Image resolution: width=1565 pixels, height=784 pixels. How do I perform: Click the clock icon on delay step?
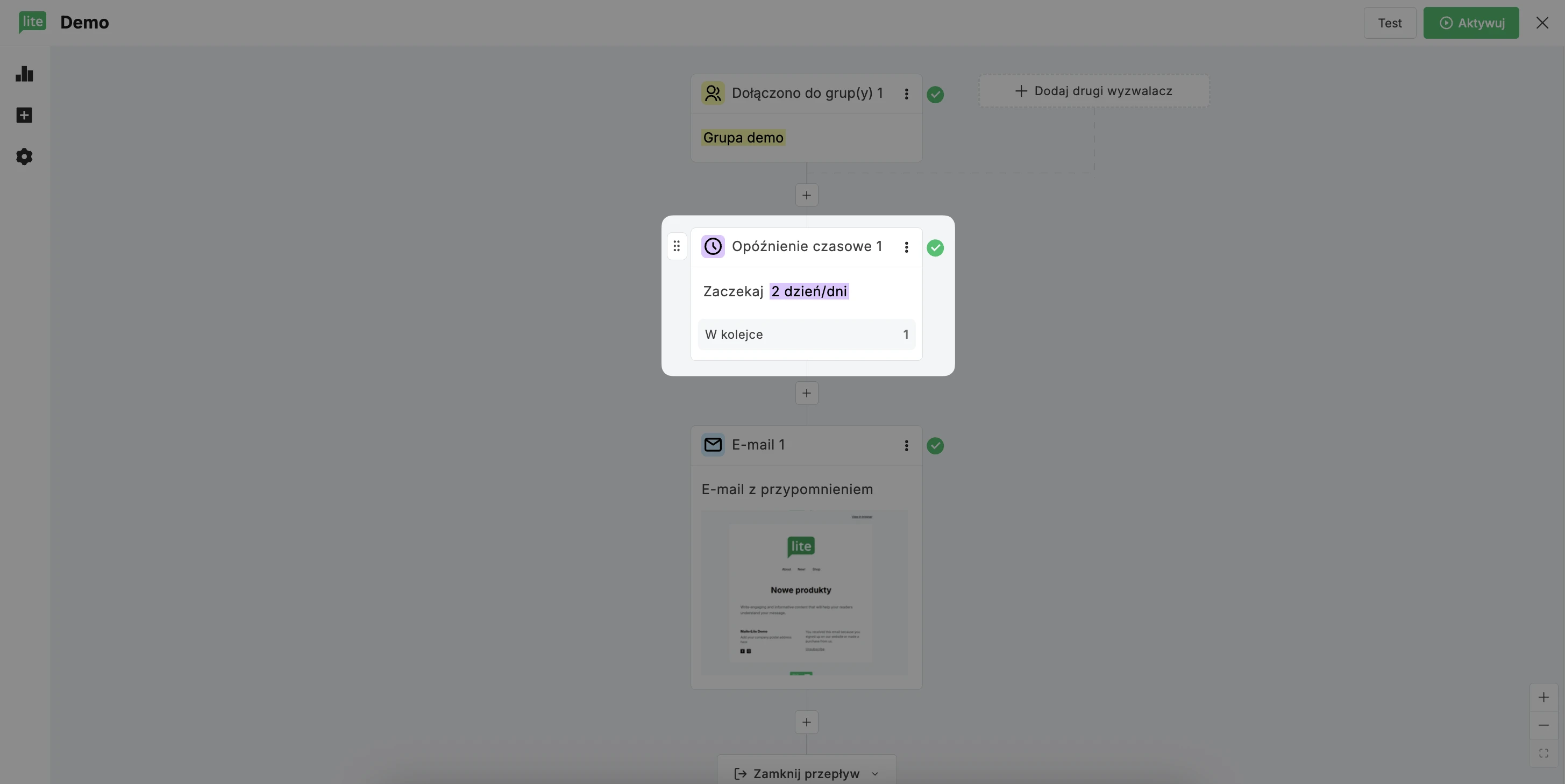point(713,247)
